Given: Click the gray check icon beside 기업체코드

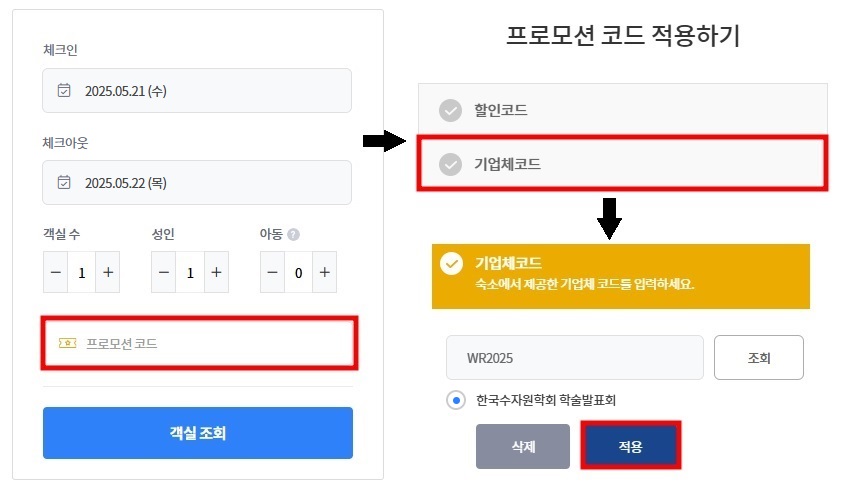Looking at the screenshot, I should pos(451,164).
